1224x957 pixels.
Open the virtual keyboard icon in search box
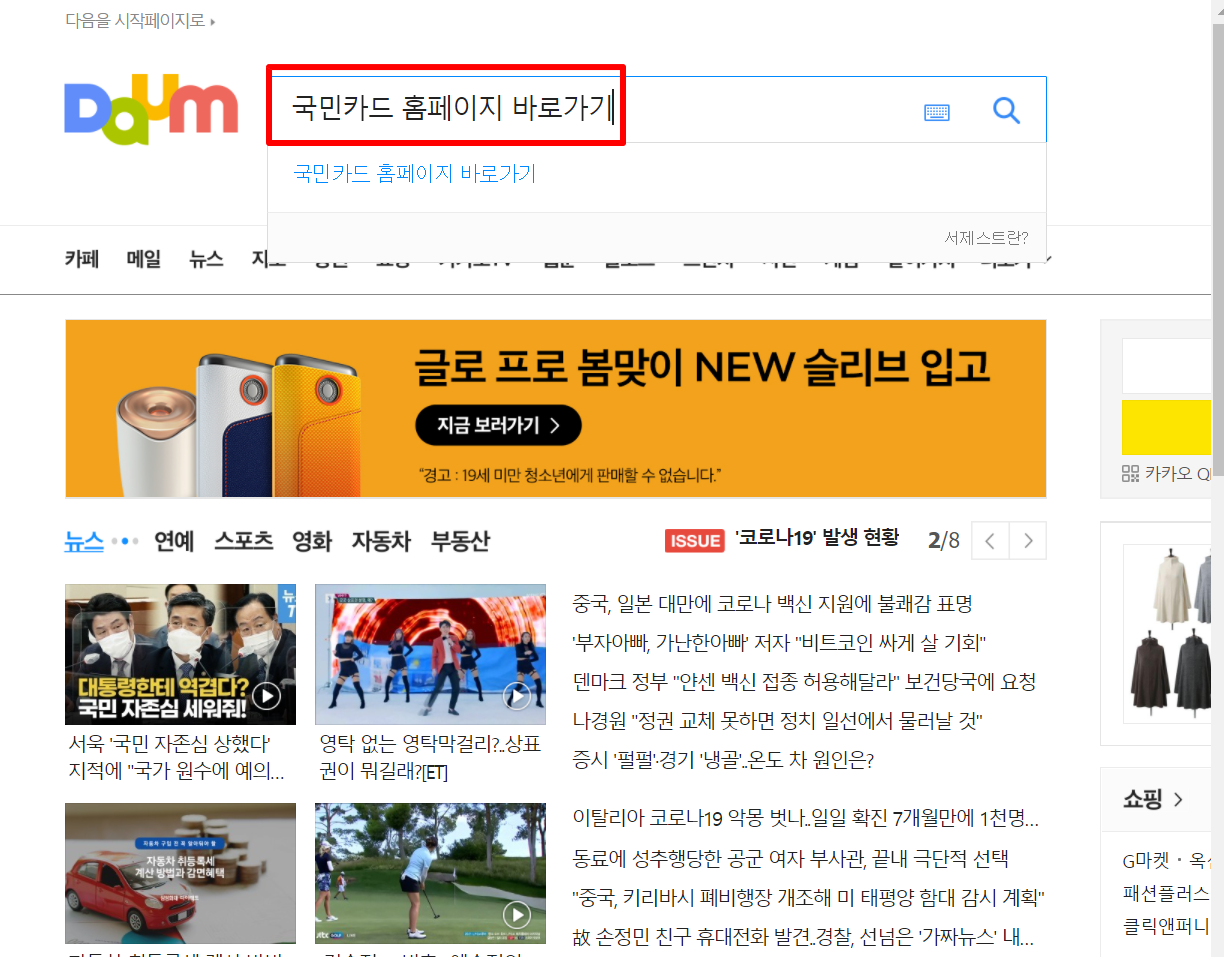937,112
